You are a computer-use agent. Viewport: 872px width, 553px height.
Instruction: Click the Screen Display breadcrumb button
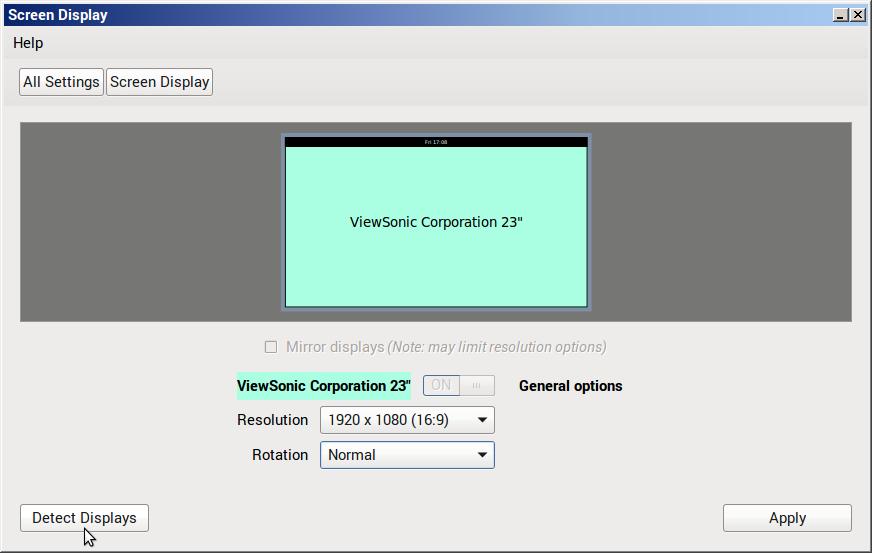[x=159, y=82]
